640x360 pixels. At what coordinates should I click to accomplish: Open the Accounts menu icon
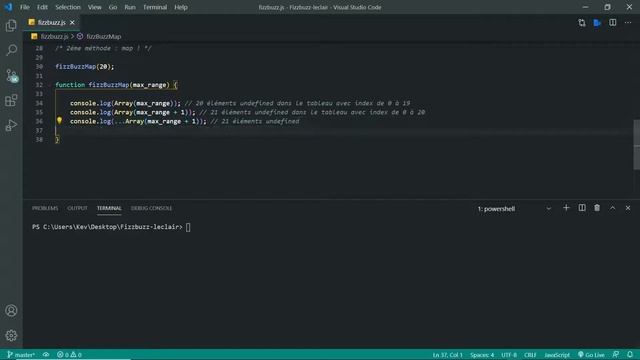11,311
